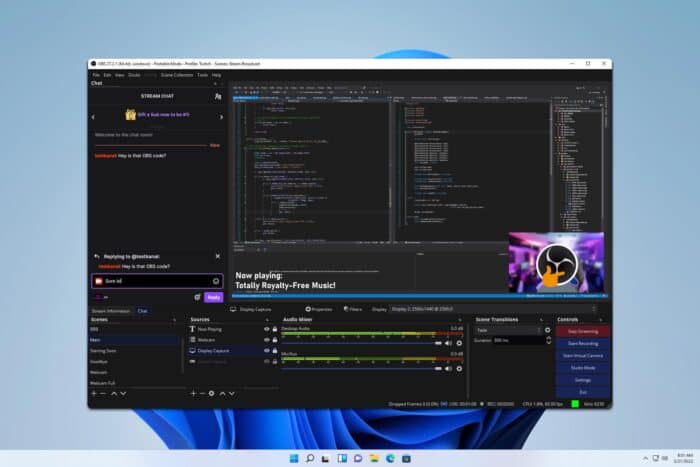The width and height of the screenshot is (700, 467).
Task: Pop out the Scene Transitions dock
Action: point(542,320)
